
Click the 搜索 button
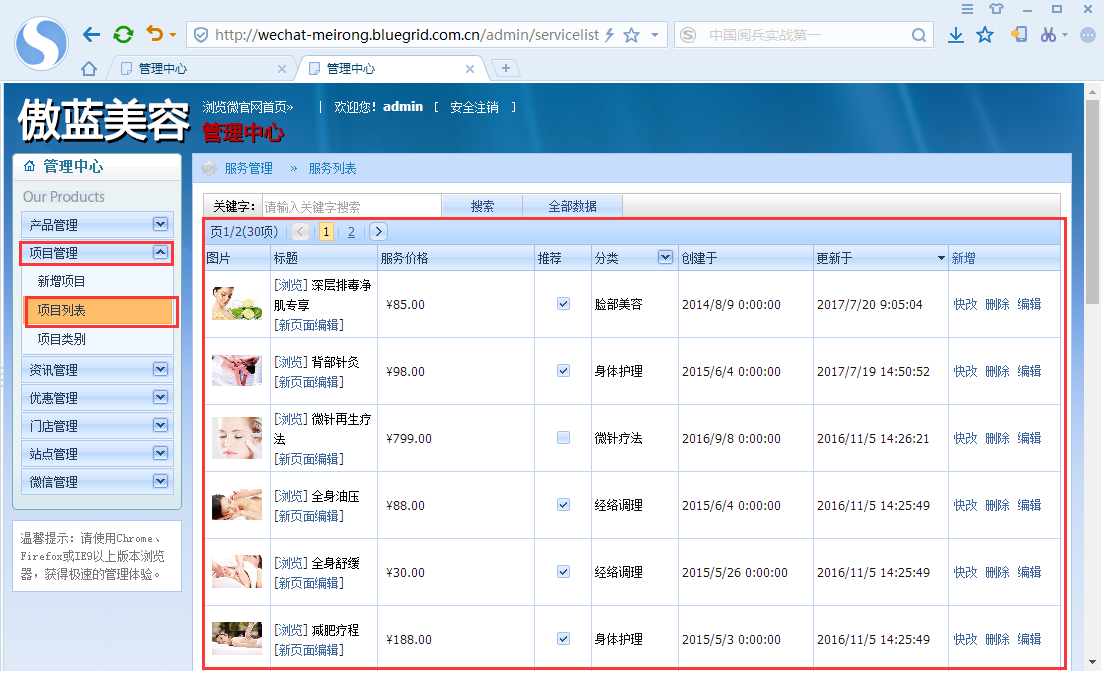[482, 206]
